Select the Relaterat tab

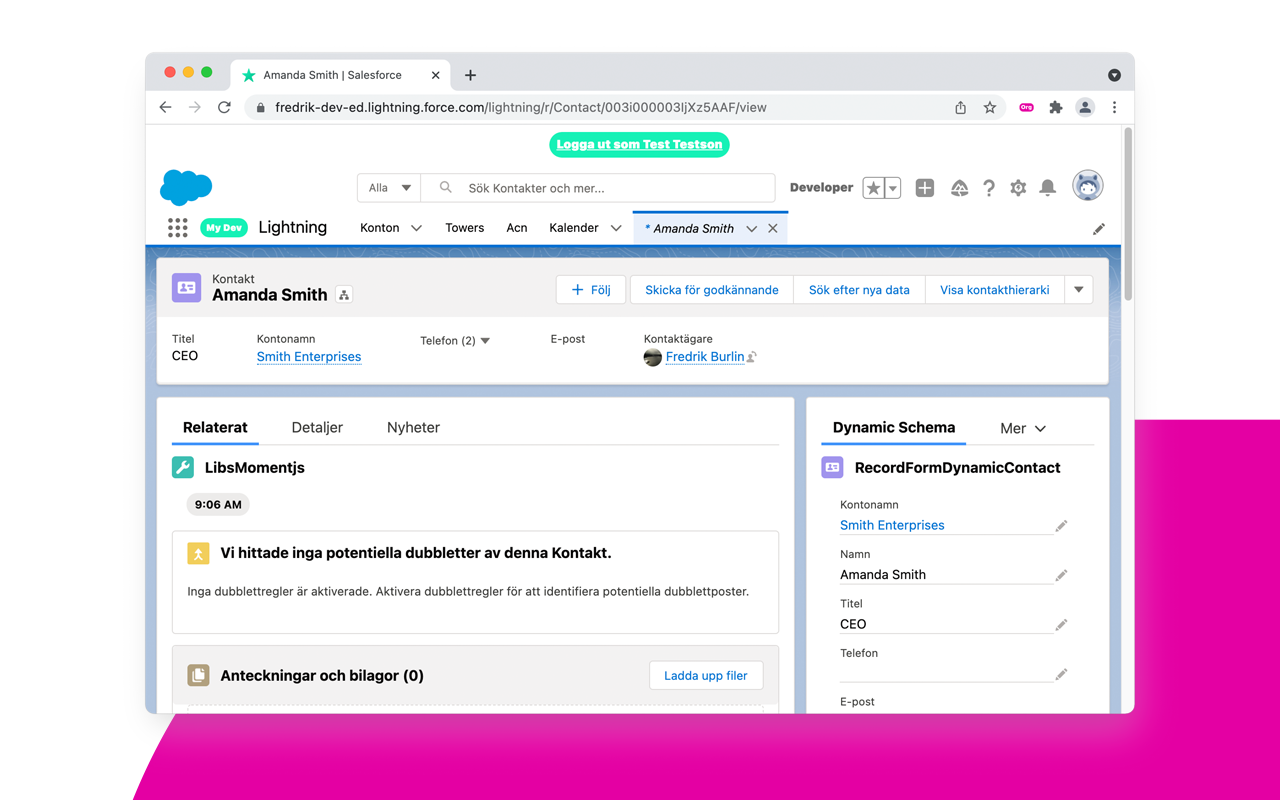tap(215, 427)
